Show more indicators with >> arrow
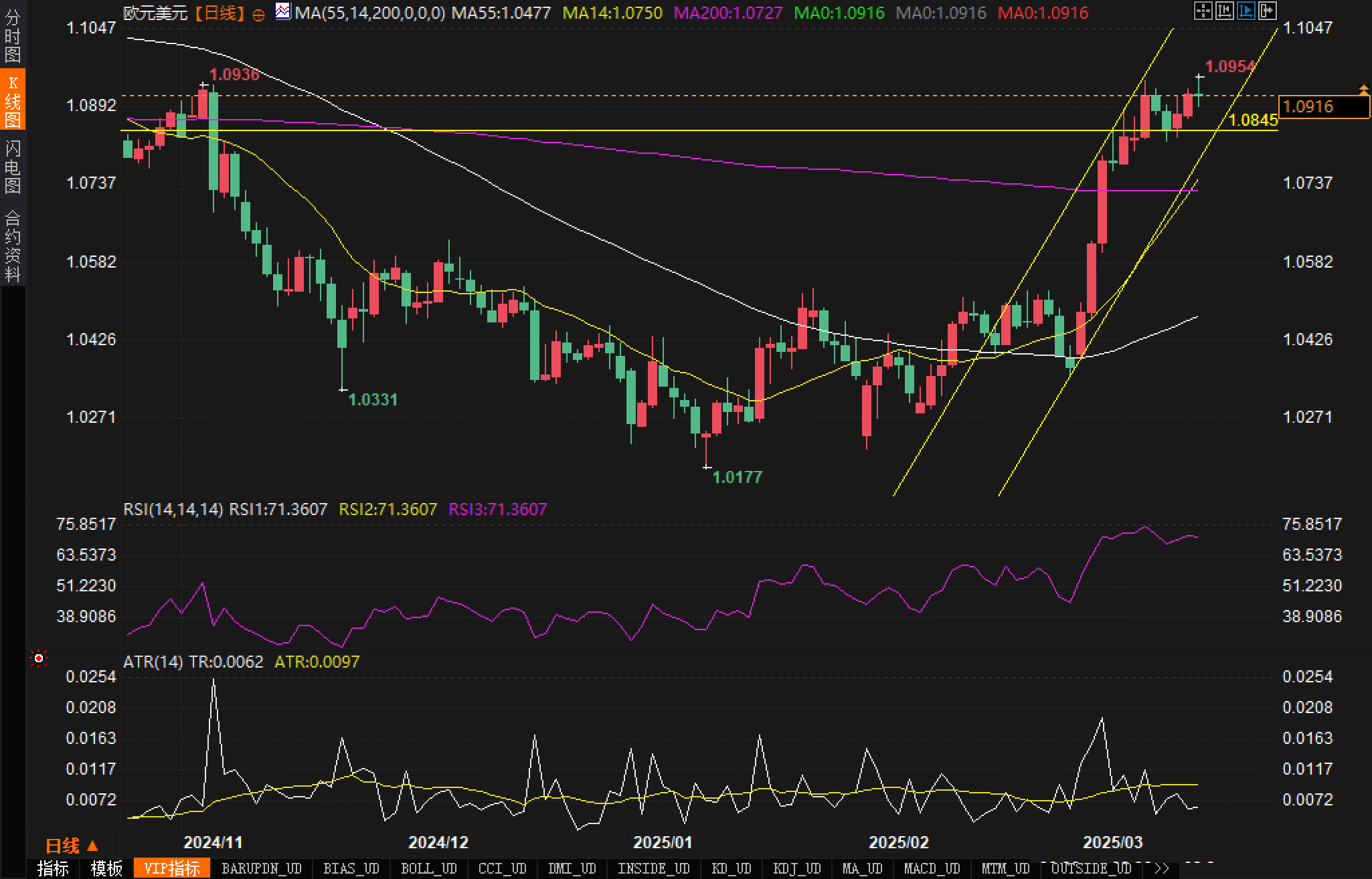Viewport: 1372px width, 879px height. pos(1161,869)
